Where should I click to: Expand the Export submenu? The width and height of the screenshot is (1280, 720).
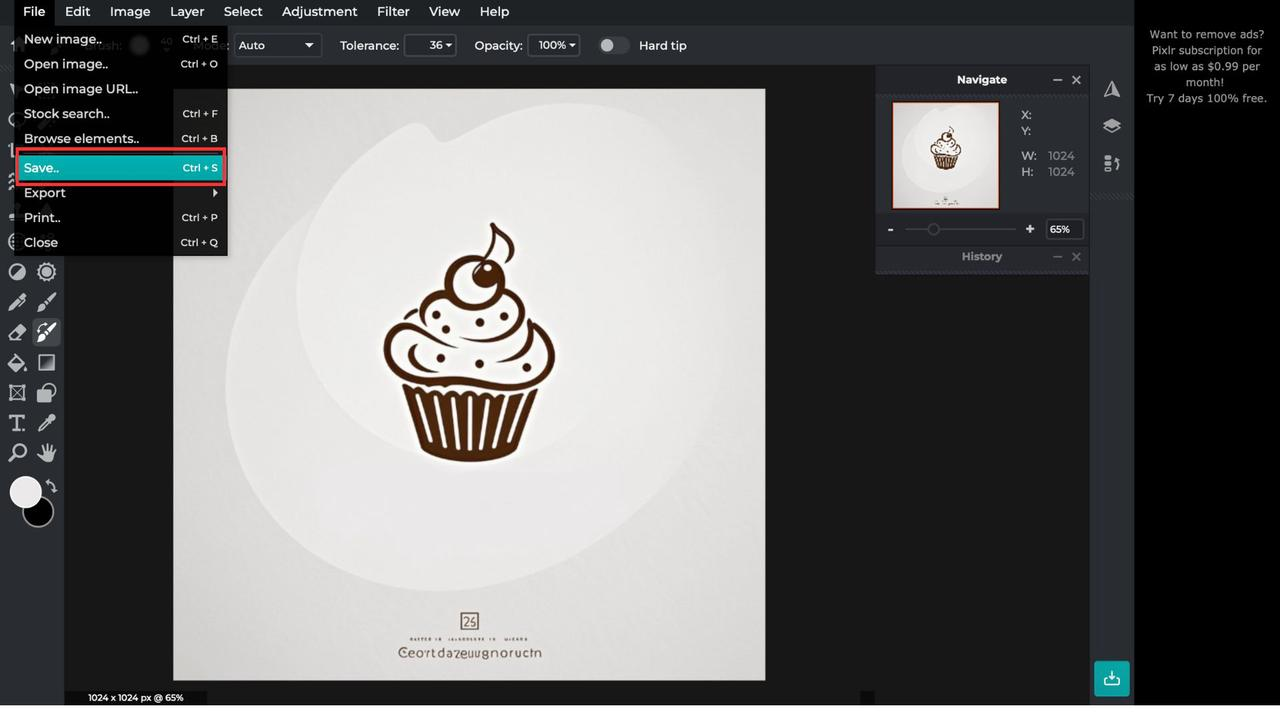click(121, 193)
